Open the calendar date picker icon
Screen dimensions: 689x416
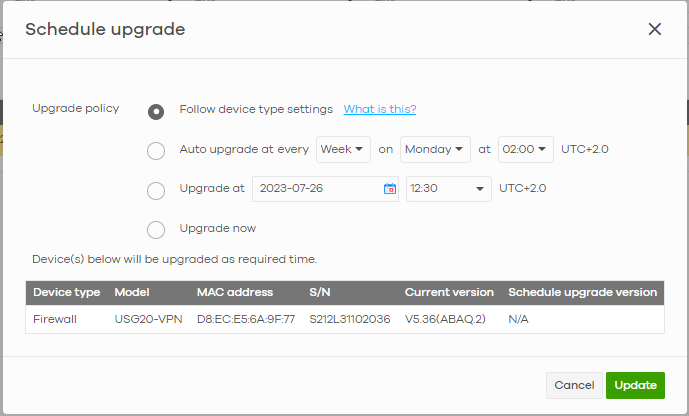(390, 188)
